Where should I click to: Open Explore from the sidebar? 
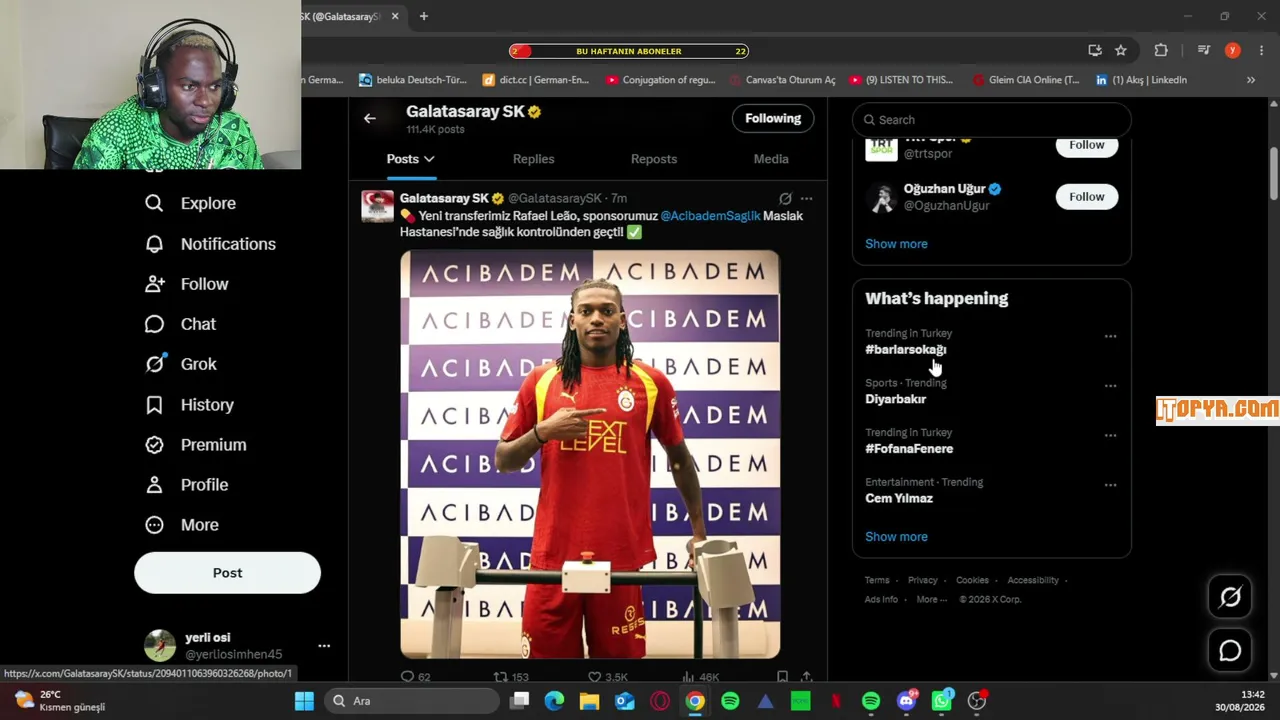point(190,203)
